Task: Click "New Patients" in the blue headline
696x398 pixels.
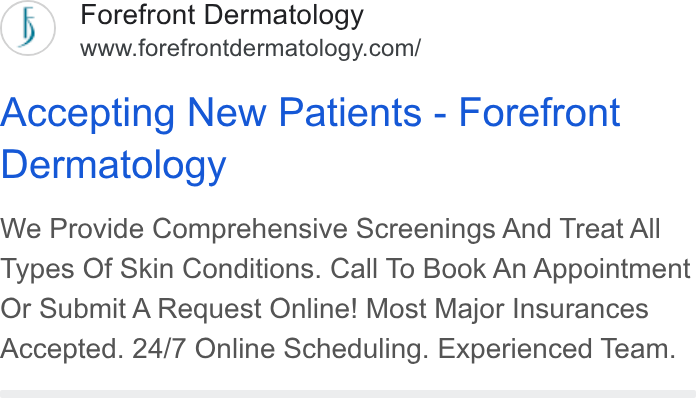Action: [304, 113]
